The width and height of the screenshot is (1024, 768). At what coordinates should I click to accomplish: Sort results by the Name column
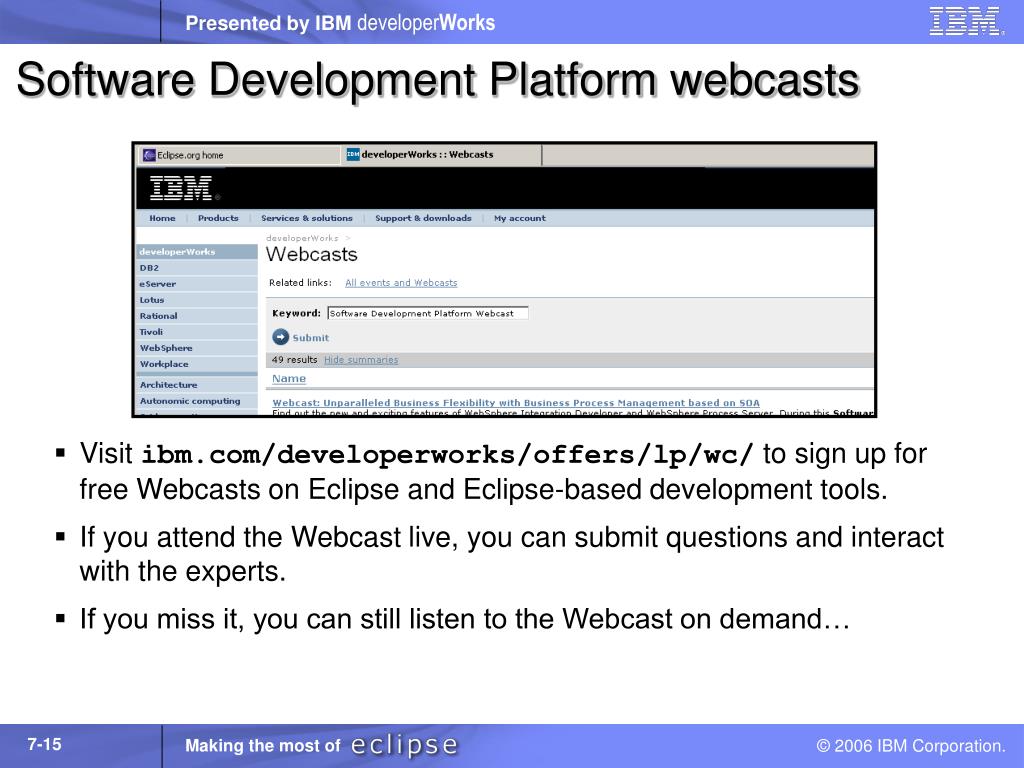click(289, 379)
